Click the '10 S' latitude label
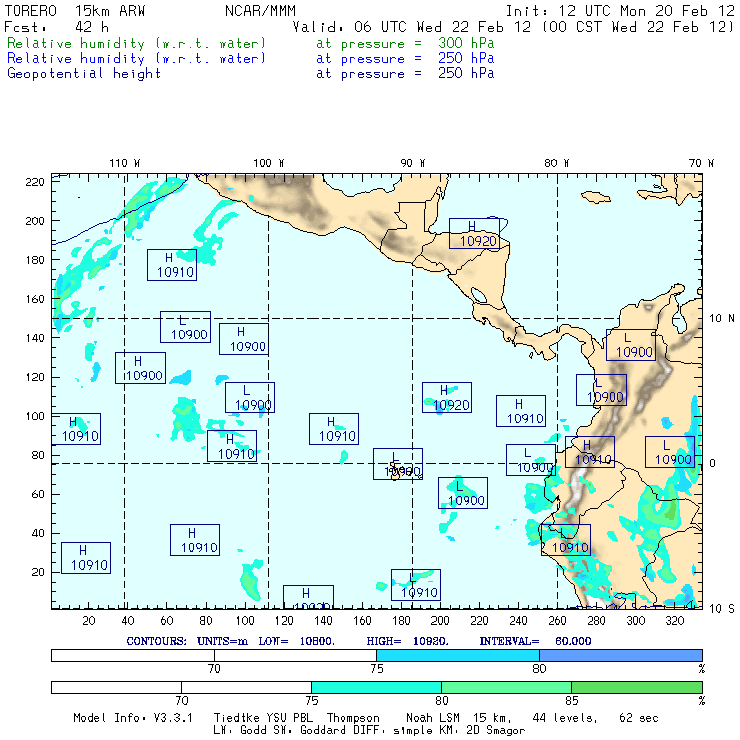This screenshot has width=740, height=740. (722, 609)
